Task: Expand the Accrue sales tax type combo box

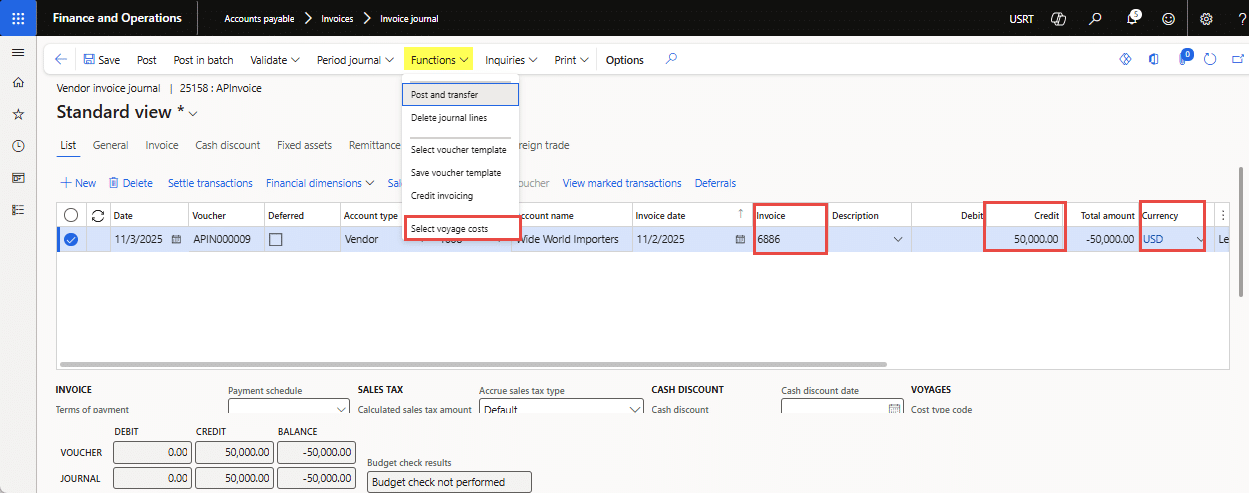Action: click(635, 409)
